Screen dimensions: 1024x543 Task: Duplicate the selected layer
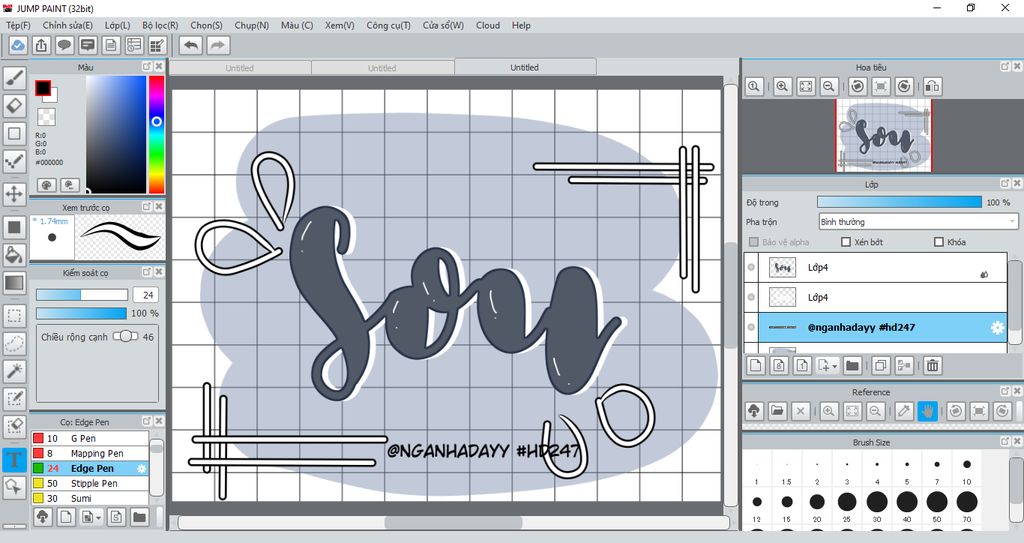[881, 366]
